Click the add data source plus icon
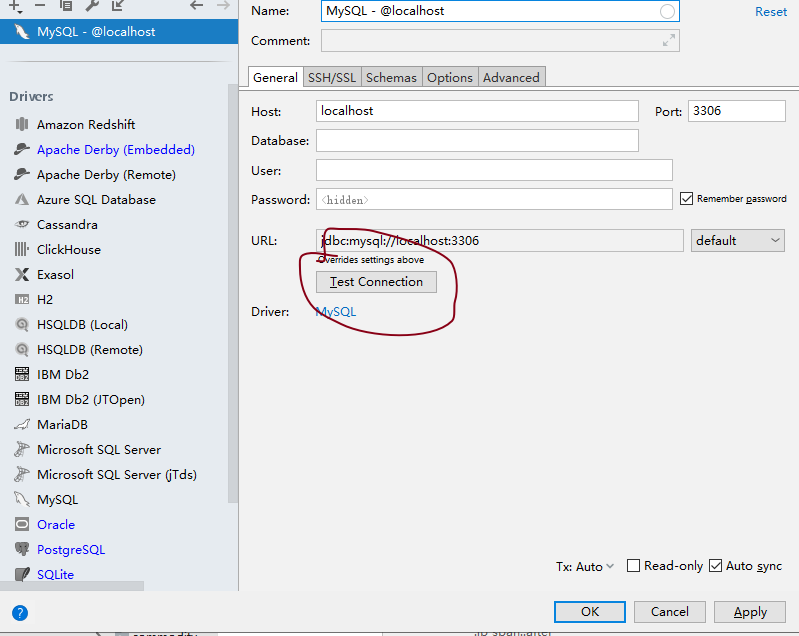Screen dimensions: 799x636 (15, 6)
